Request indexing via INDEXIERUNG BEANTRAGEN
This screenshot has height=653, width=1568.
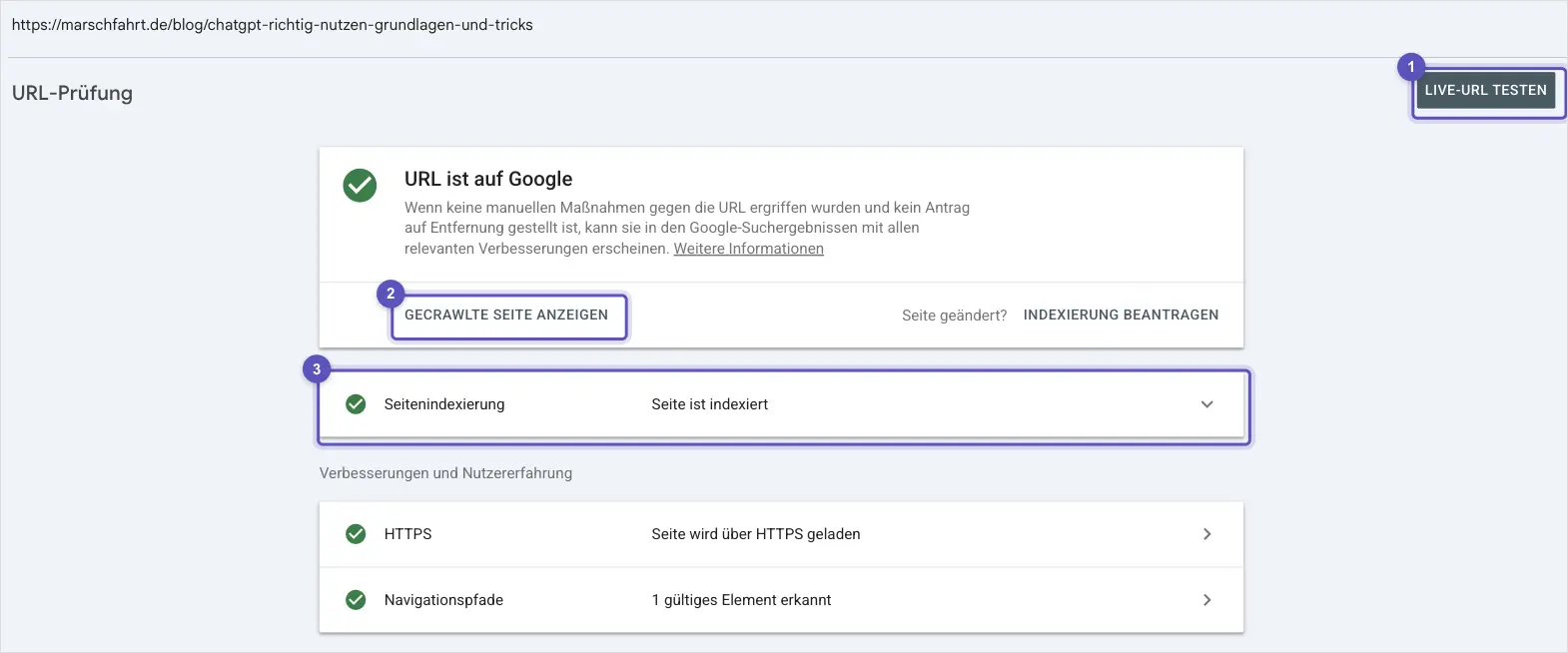pos(1121,315)
